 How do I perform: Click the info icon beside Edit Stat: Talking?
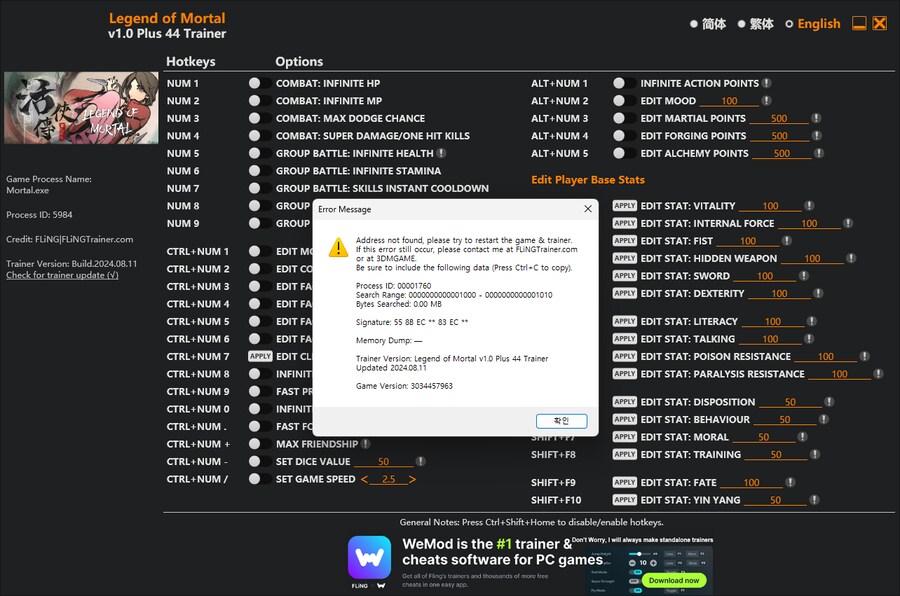(x=809, y=339)
